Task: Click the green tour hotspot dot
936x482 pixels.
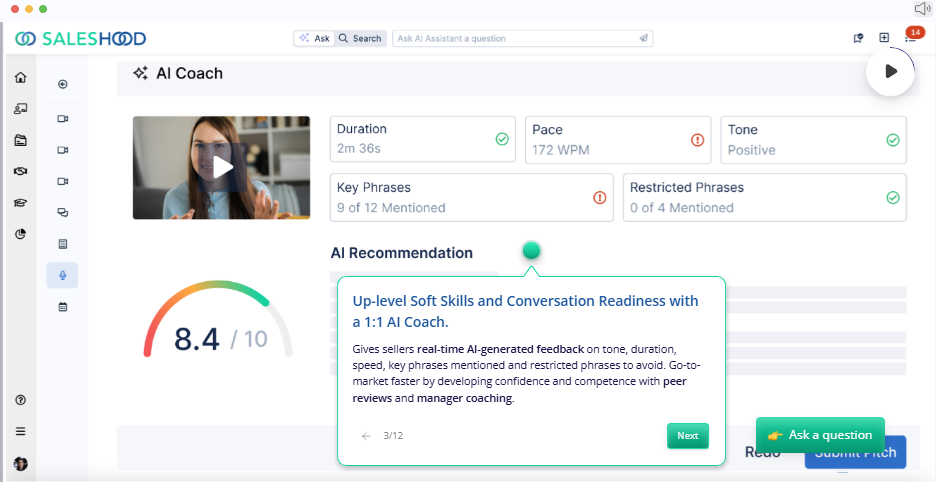Action: [531, 250]
